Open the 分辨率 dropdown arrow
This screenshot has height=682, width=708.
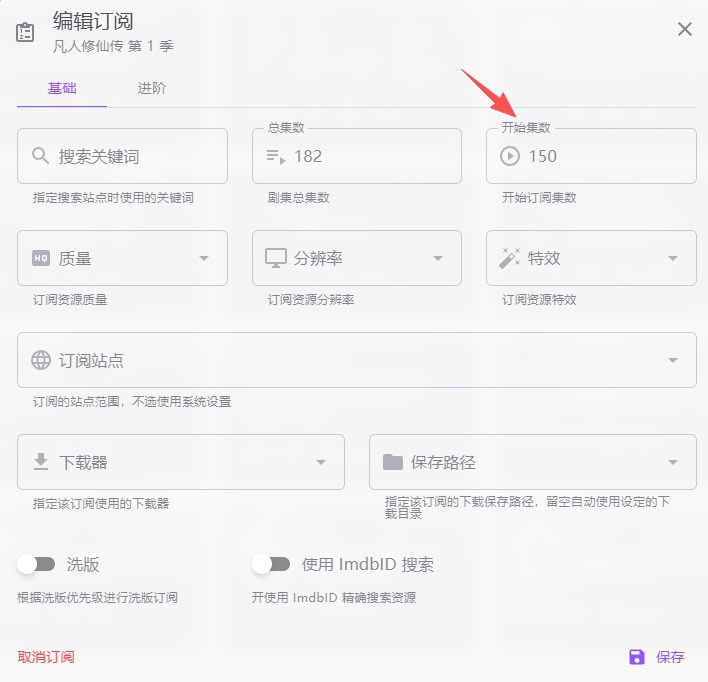tap(438, 258)
